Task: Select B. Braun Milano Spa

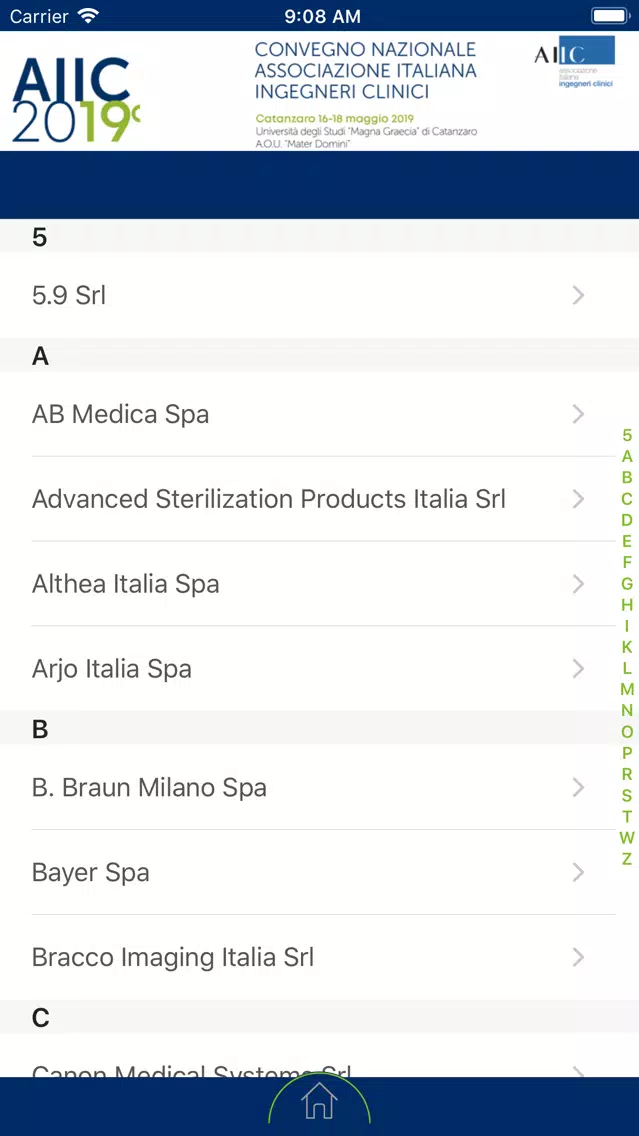Action: coord(320,787)
